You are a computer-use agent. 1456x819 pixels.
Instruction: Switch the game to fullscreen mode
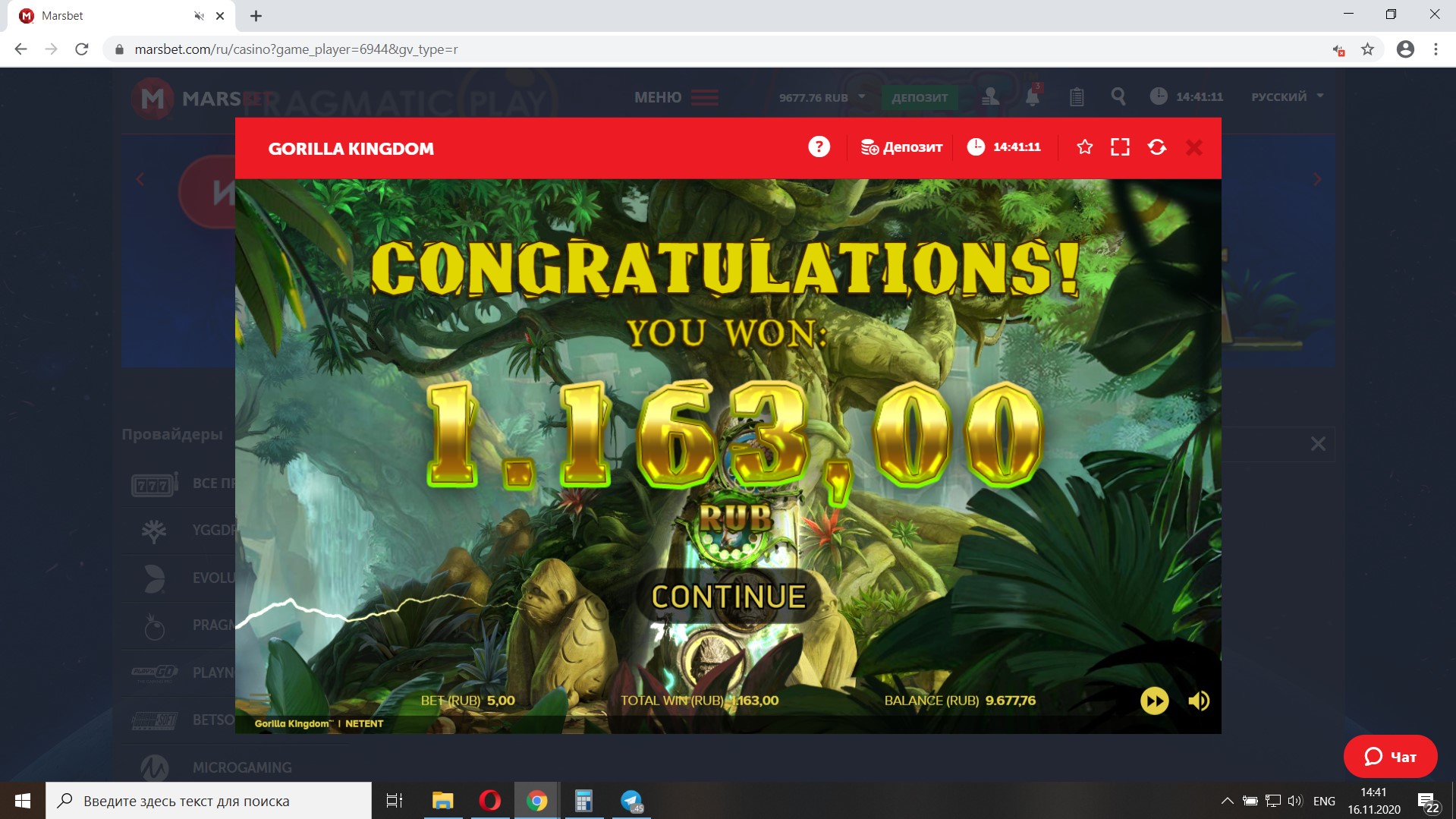click(x=1120, y=147)
